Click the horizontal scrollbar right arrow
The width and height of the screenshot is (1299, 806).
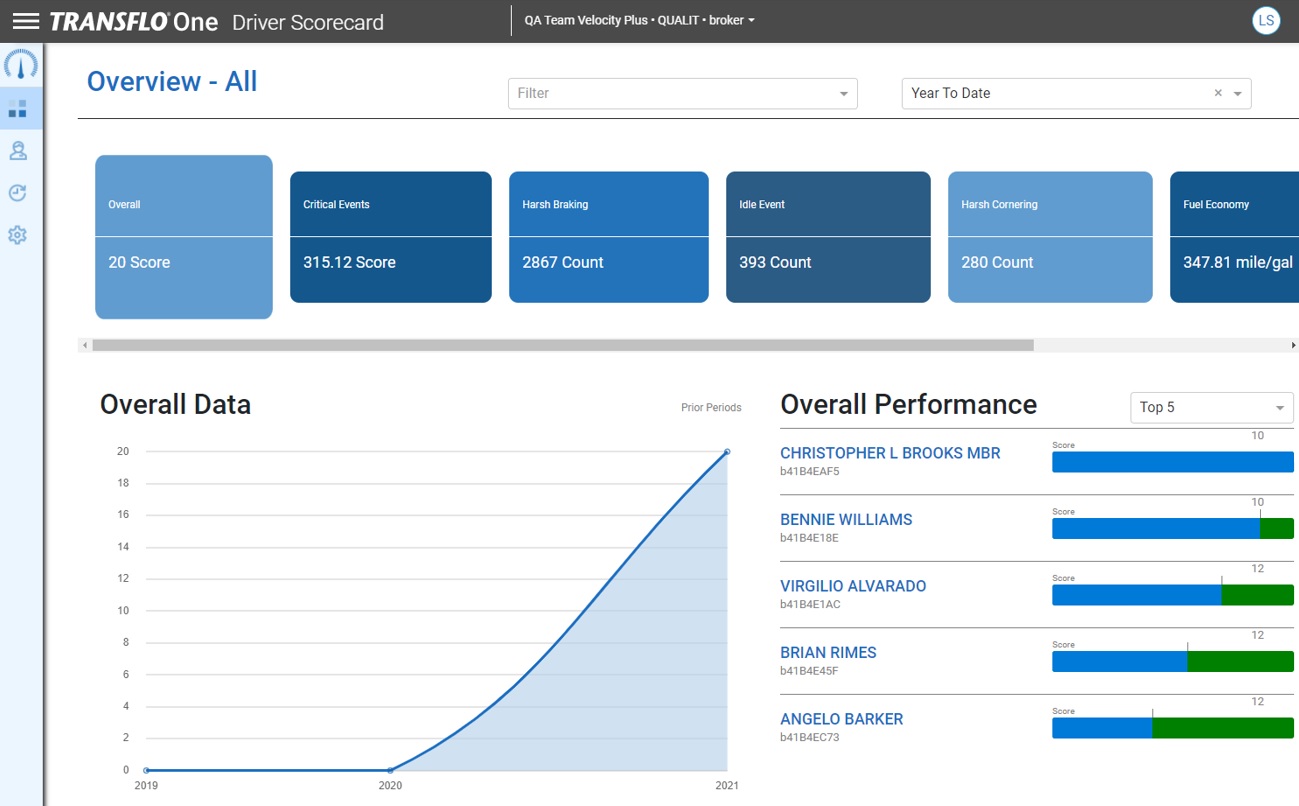tap(1293, 345)
